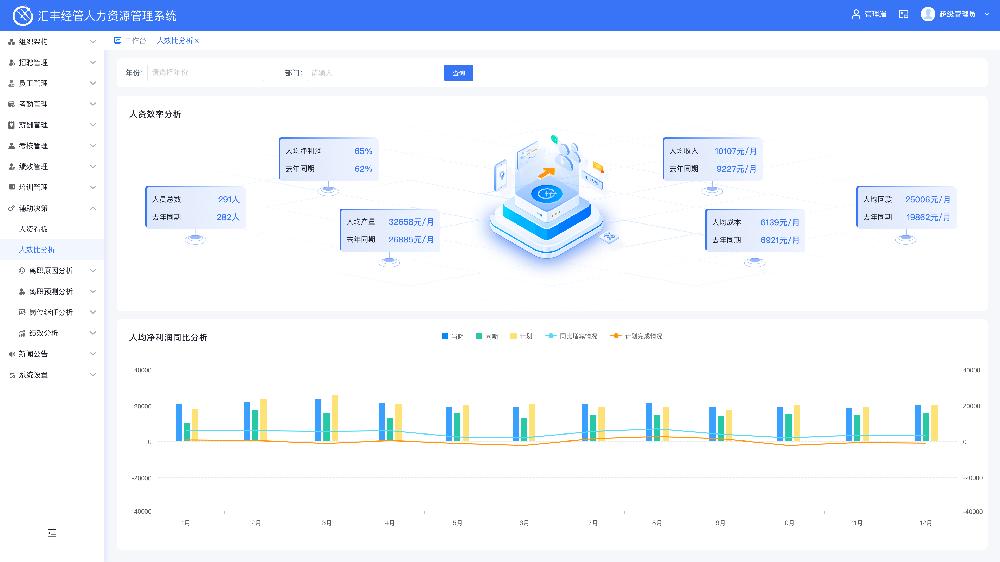Screen dimensions: 1000x562
Task: Open the 新闻公告 sidebar menu
Action: point(52,353)
